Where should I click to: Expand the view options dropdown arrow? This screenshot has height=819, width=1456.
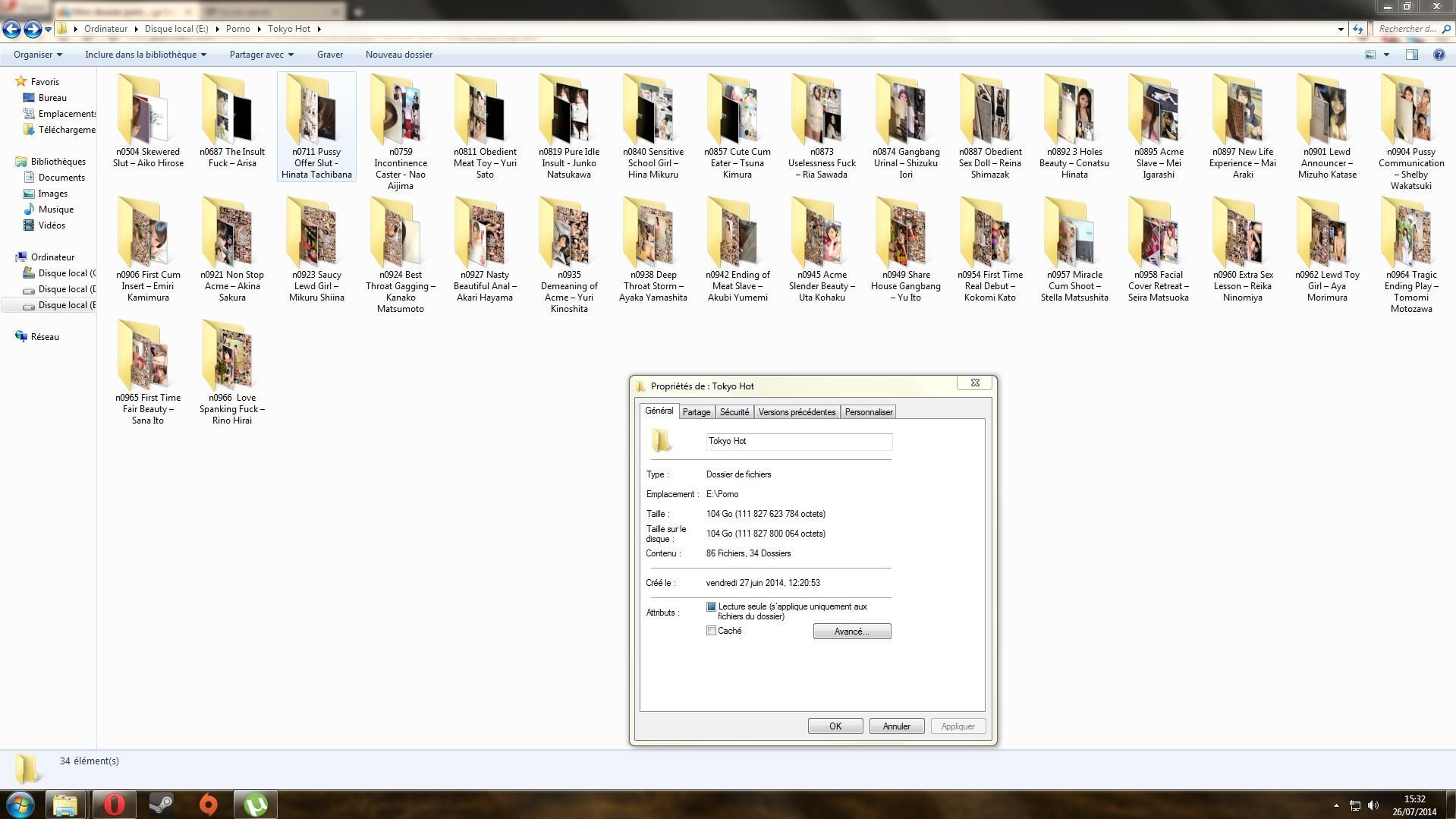[x=1386, y=55]
